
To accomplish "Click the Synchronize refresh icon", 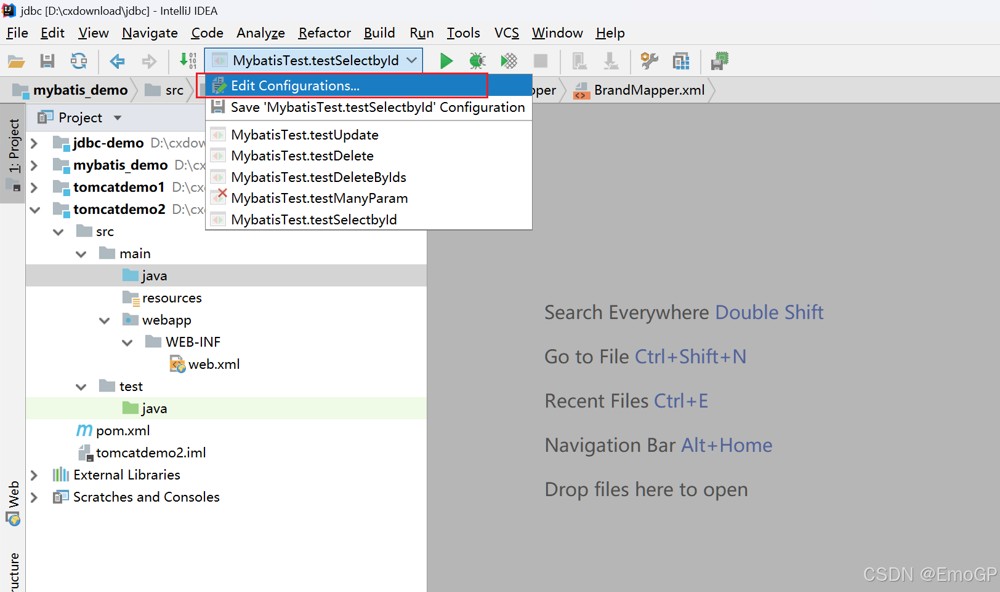I will 78,61.
